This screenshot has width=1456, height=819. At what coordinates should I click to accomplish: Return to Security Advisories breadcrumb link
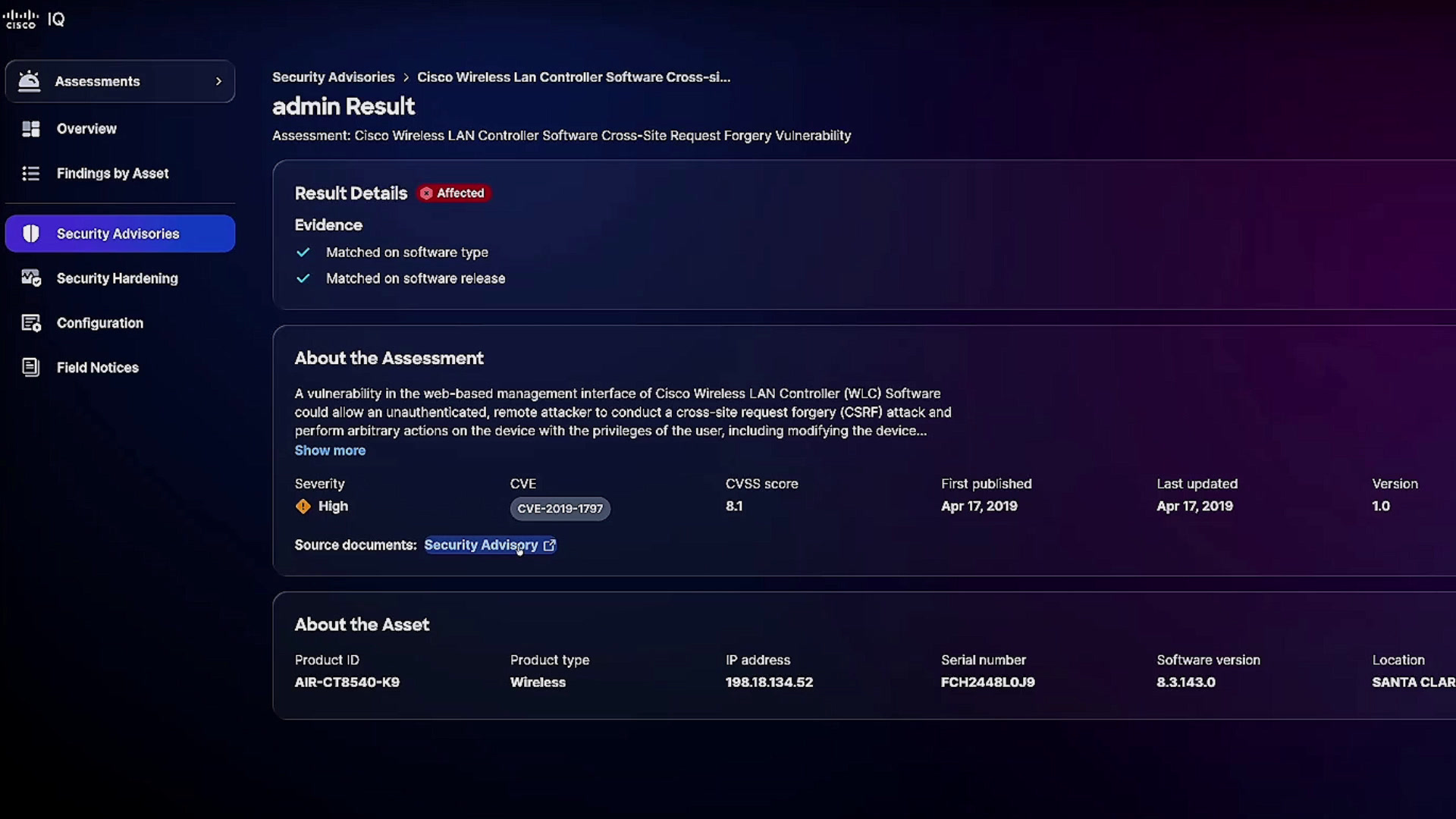click(334, 77)
